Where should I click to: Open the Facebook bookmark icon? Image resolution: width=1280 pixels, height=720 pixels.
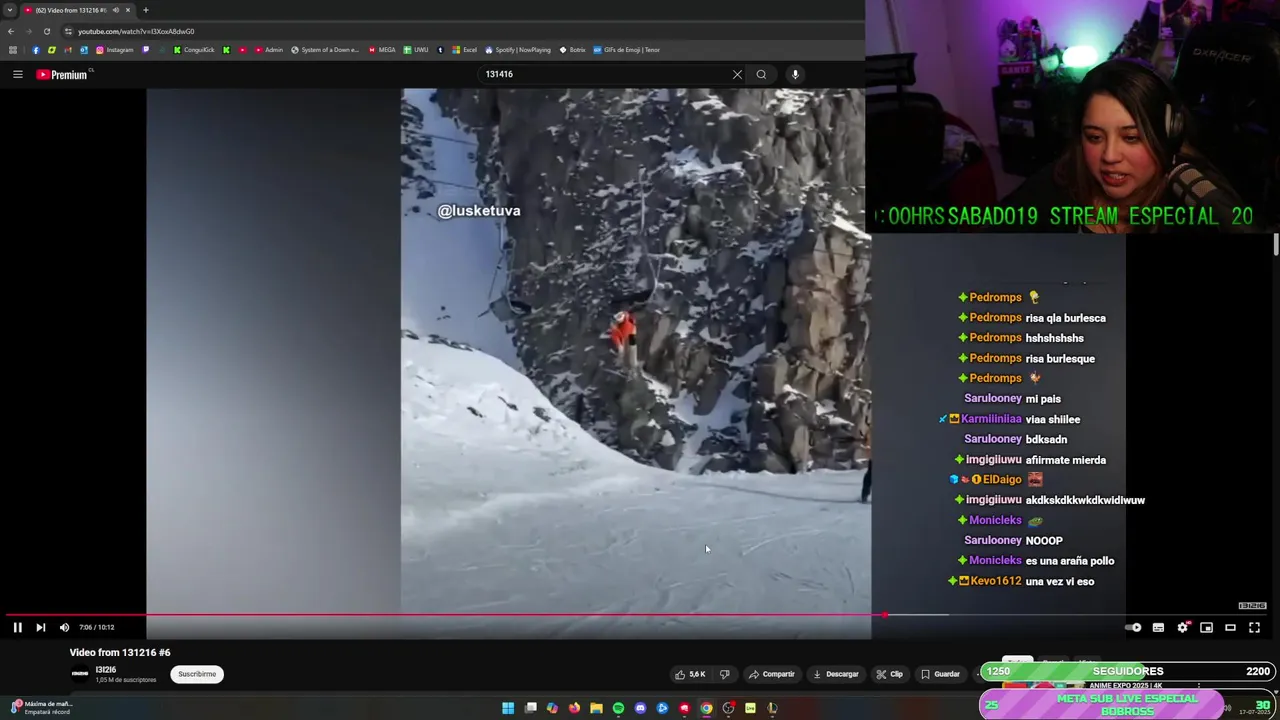click(x=36, y=50)
